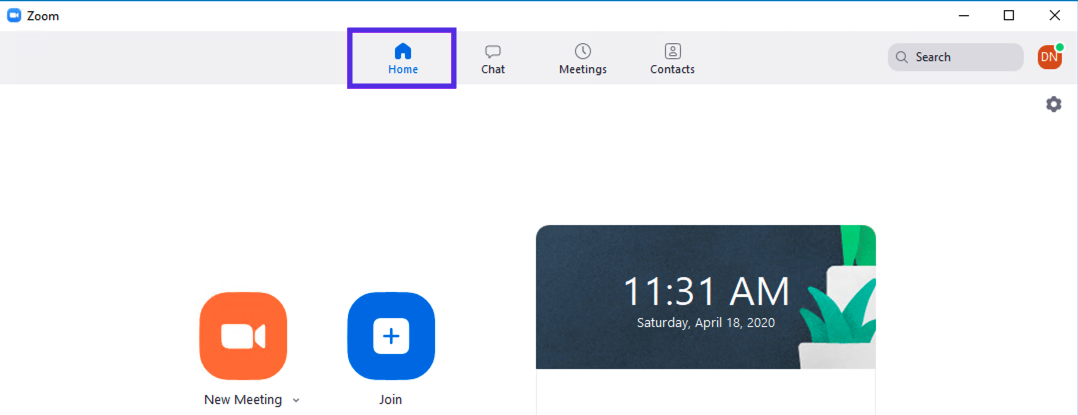
Task: Expand the New Meeting dropdown arrow
Action: pyautogui.click(x=296, y=400)
